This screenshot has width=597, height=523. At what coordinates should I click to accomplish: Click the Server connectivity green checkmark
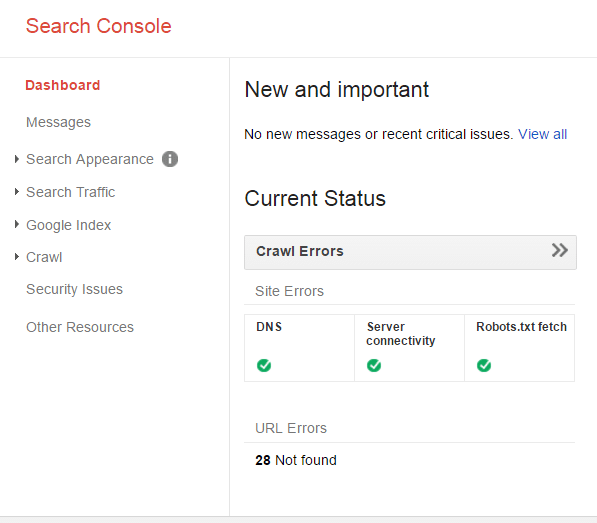374,365
